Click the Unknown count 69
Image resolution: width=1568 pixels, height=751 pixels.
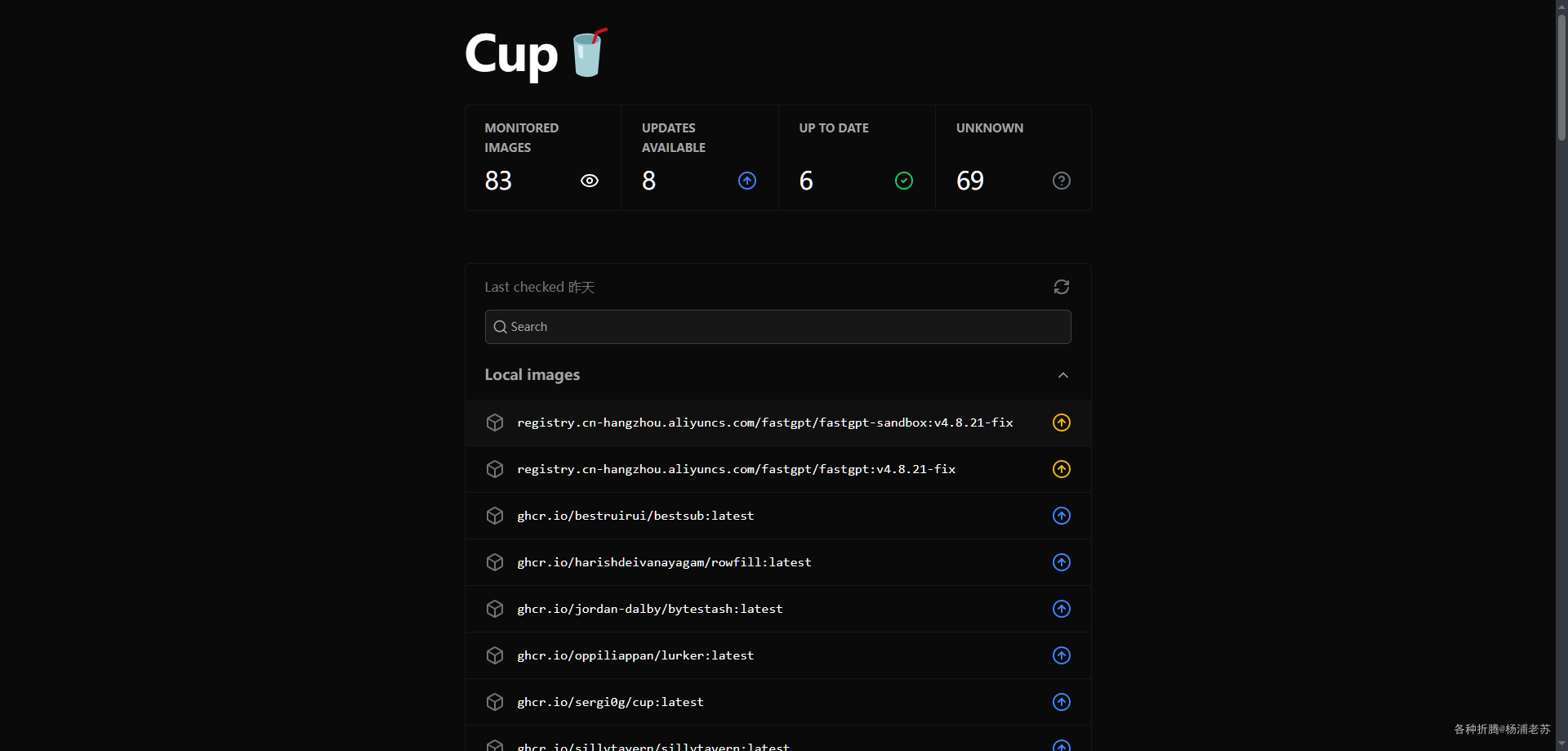970,181
